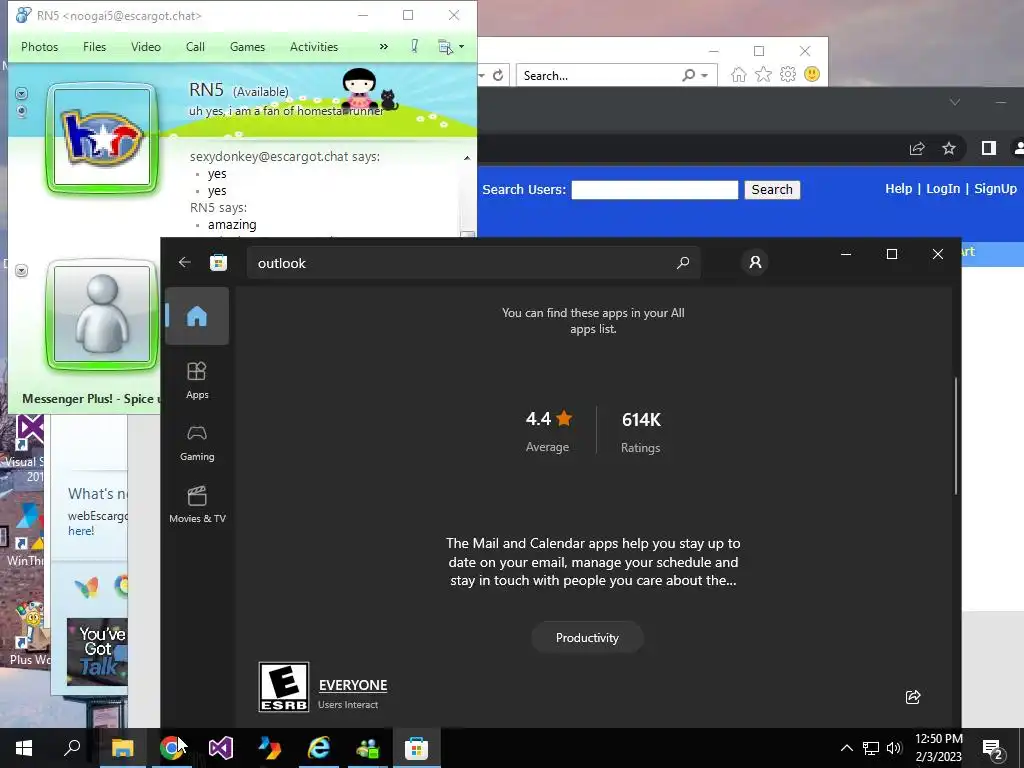Viewport: 1024px width, 768px height.
Task: Expand Messenger toolbar overflow chevron
Action: 383,47
